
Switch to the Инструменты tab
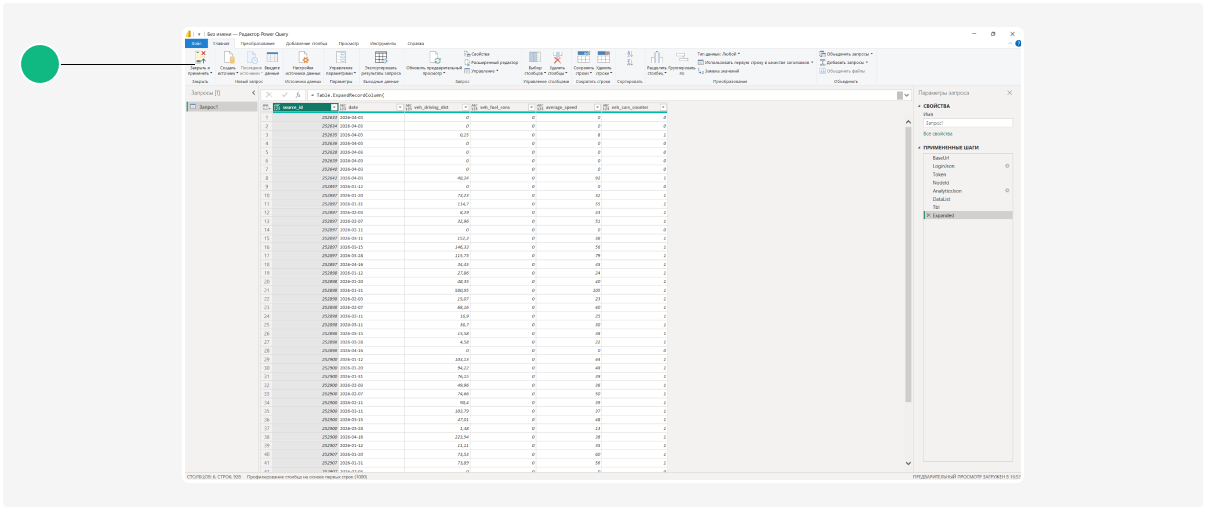click(x=381, y=44)
